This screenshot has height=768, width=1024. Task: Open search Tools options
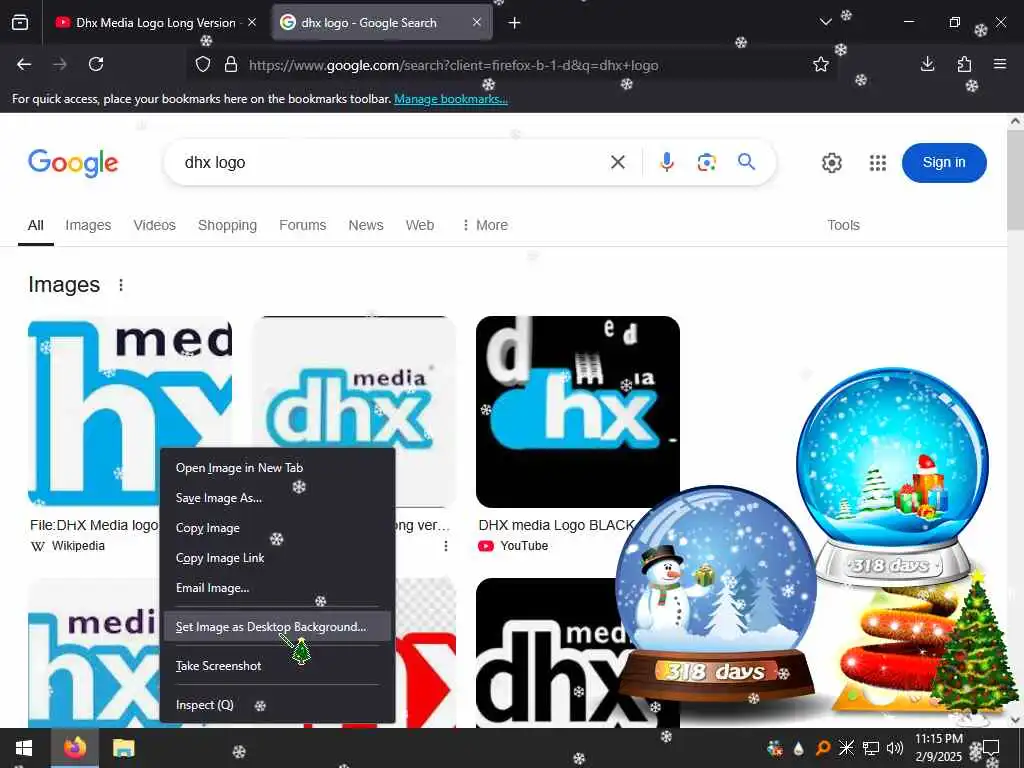coord(843,225)
